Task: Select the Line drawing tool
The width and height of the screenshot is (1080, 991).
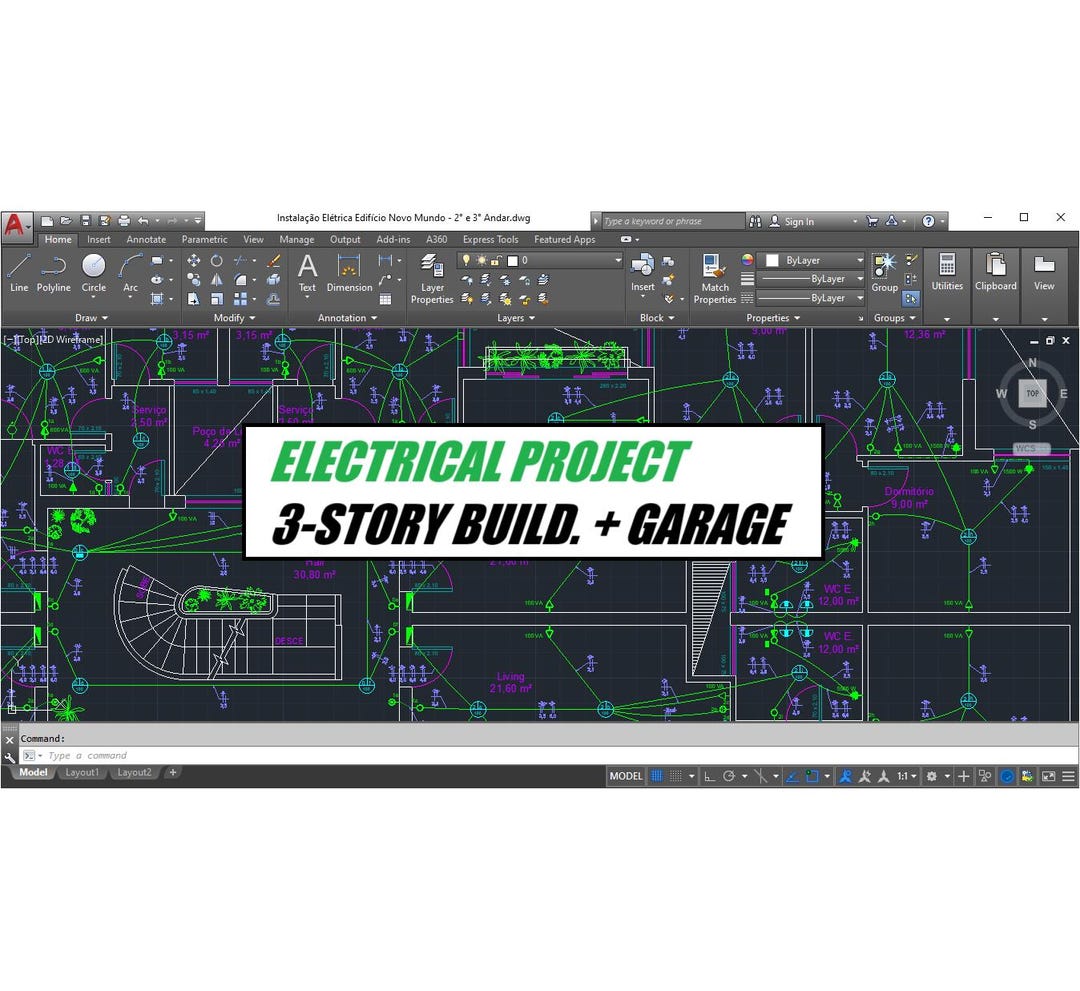Action: (x=20, y=275)
